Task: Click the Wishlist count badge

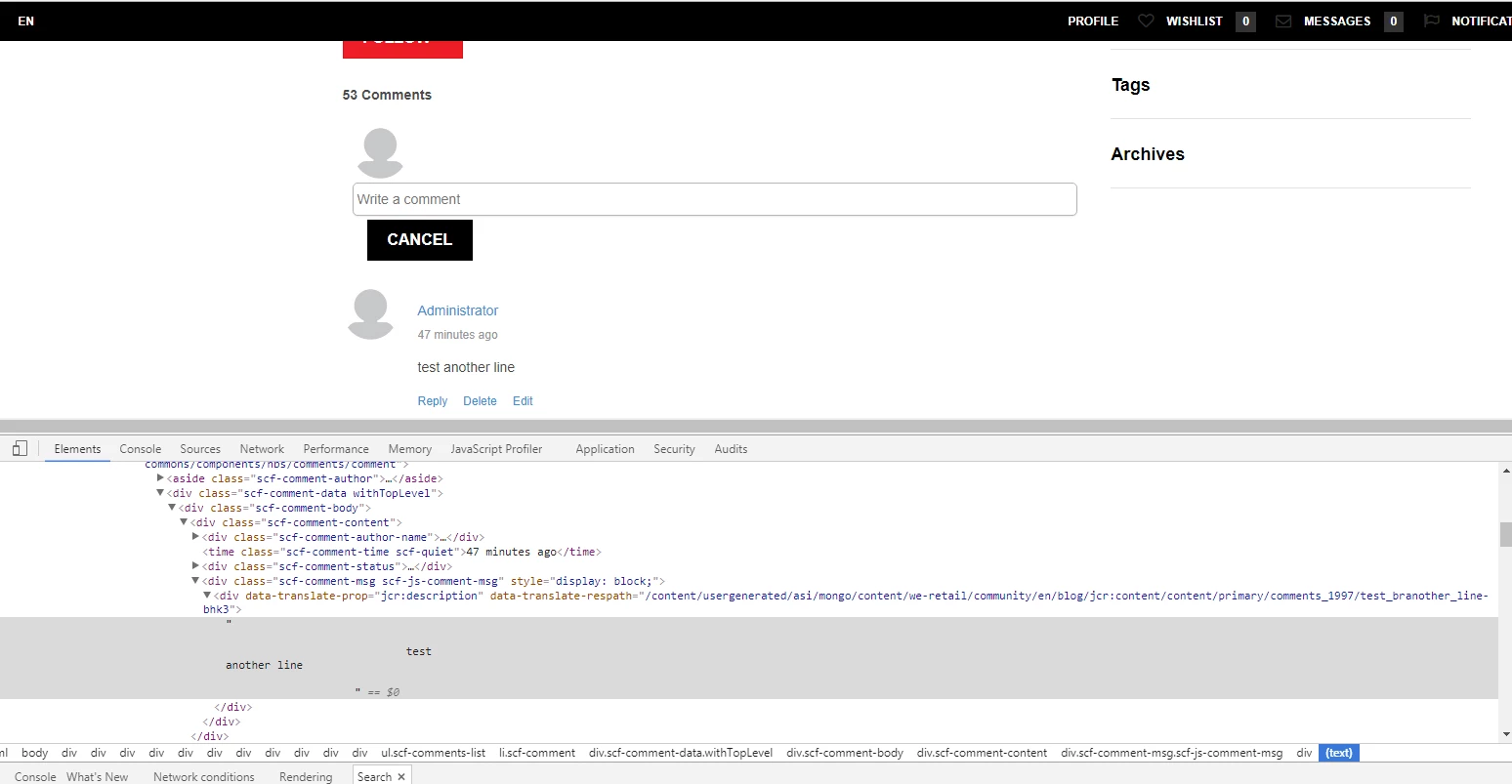Action: [x=1245, y=21]
